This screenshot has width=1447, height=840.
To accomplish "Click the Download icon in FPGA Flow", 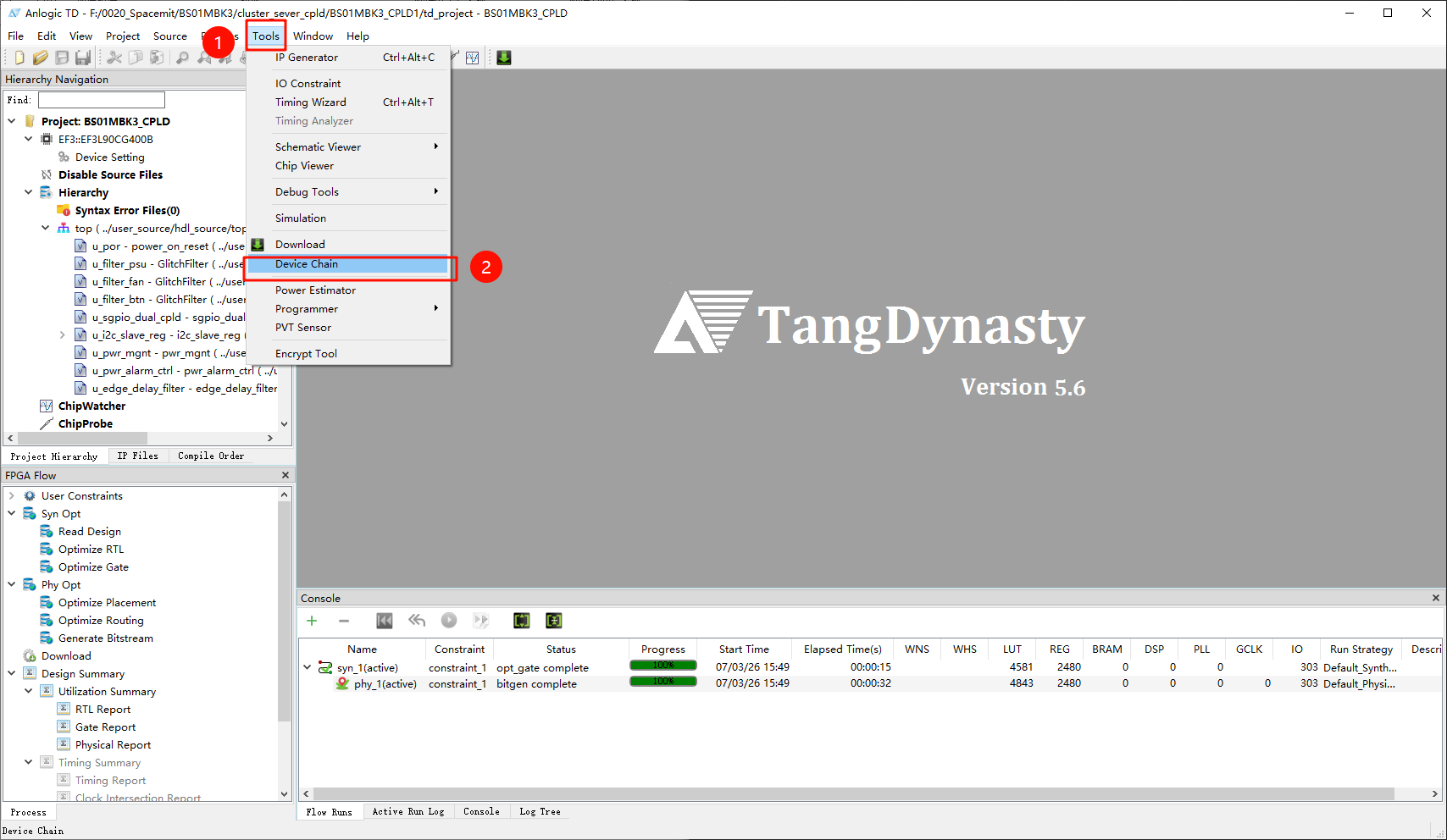I will 30,656.
